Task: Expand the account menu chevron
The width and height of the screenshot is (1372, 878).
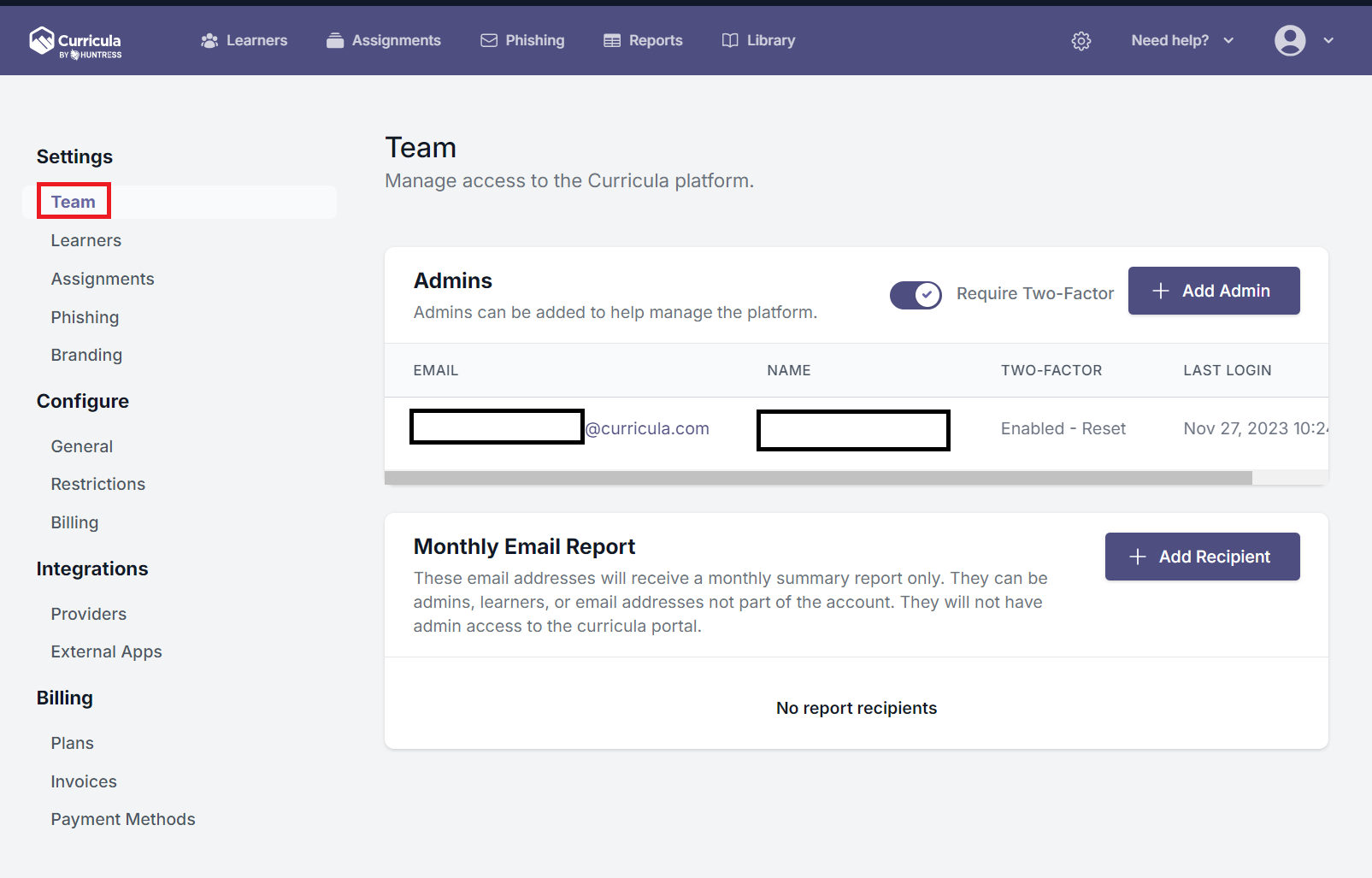Action: pyautogui.click(x=1328, y=40)
